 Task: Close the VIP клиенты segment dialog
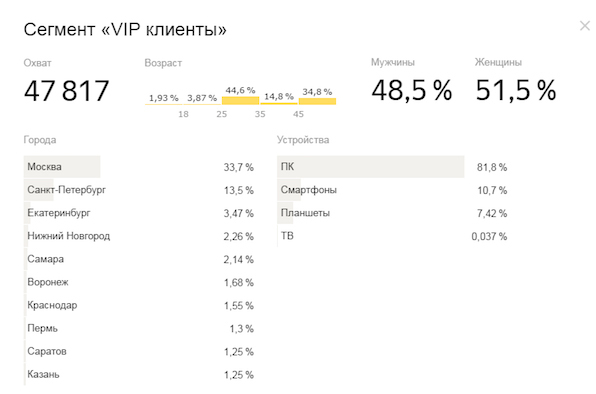point(585,26)
